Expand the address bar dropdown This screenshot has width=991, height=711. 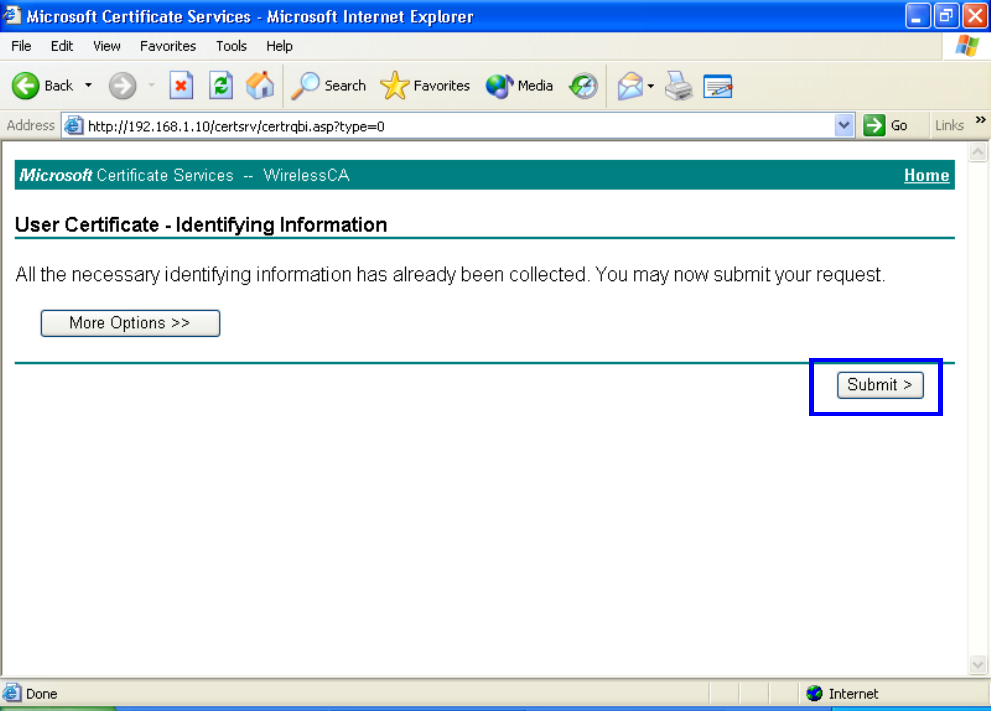(843, 126)
